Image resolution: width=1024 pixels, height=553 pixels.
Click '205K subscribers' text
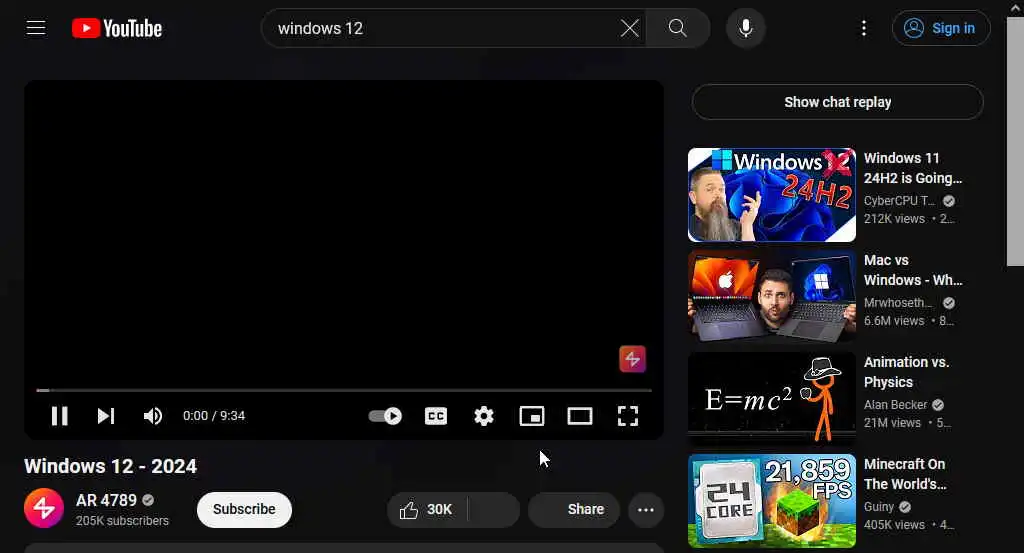(x=122, y=520)
